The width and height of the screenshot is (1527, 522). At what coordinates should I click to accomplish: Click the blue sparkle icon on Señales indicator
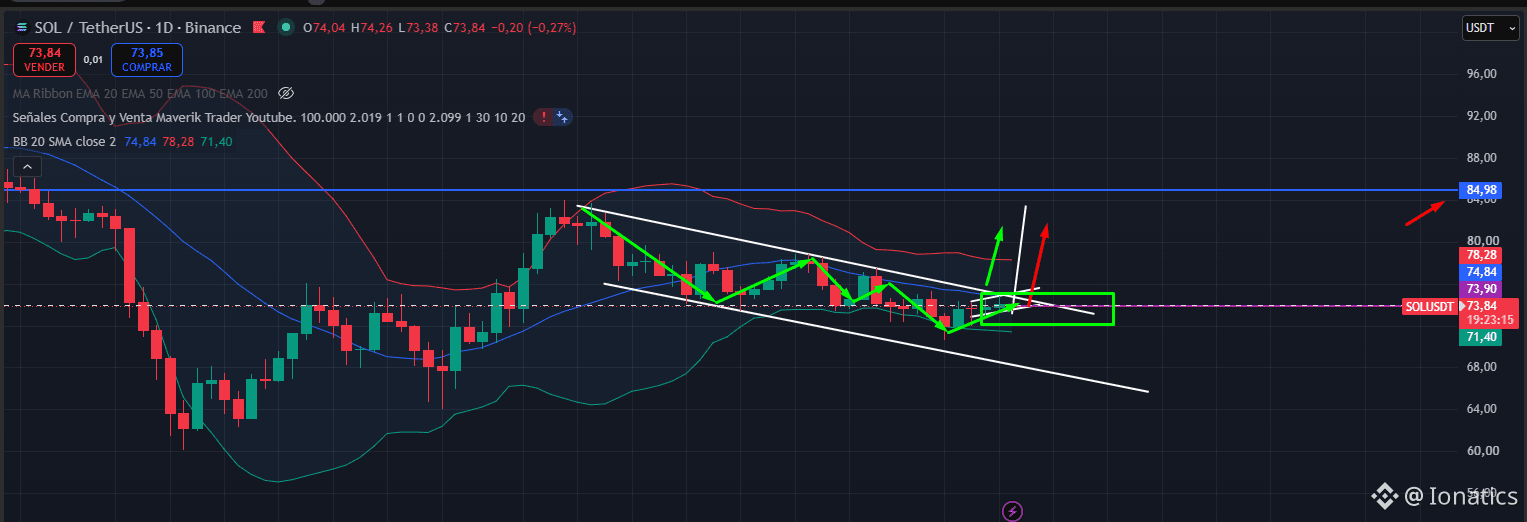pyautogui.click(x=562, y=117)
